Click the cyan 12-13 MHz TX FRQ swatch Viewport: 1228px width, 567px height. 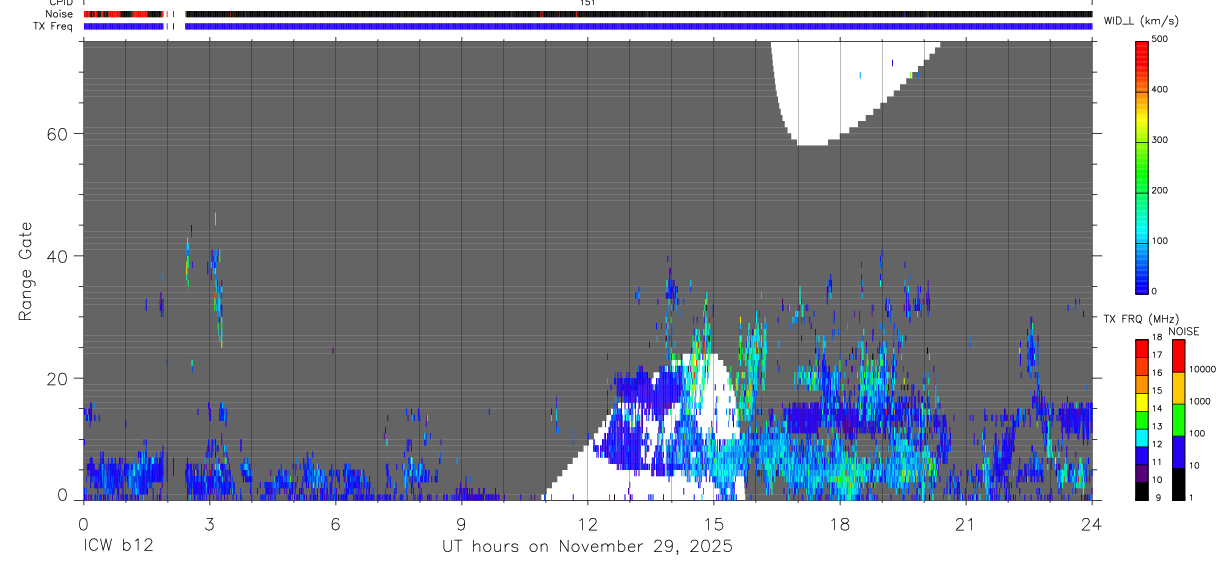click(1141, 438)
